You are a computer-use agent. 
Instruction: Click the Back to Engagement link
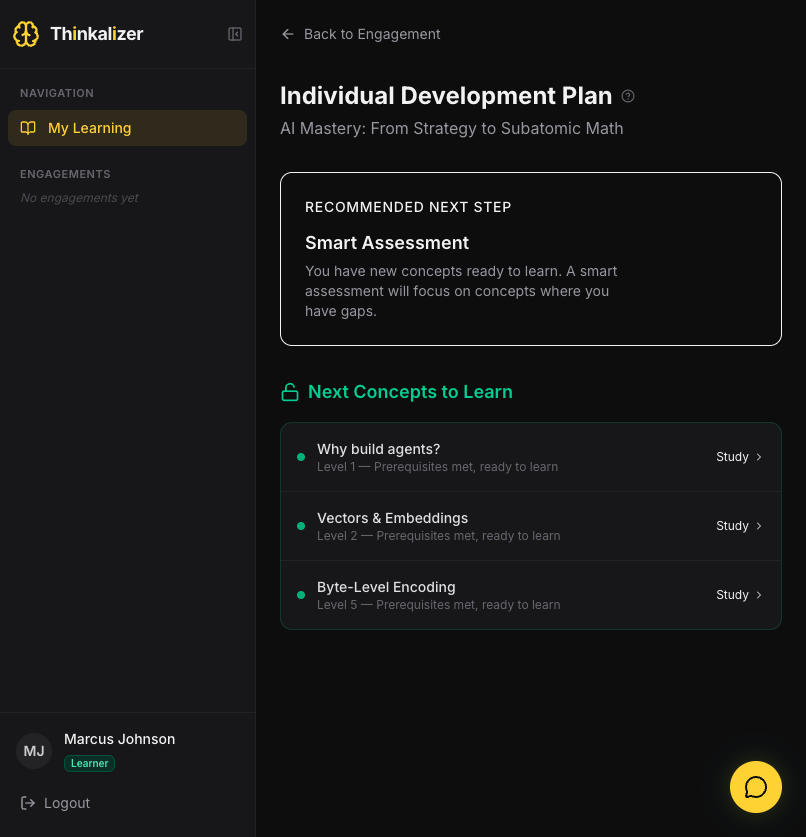pyautogui.click(x=360, y=34)
